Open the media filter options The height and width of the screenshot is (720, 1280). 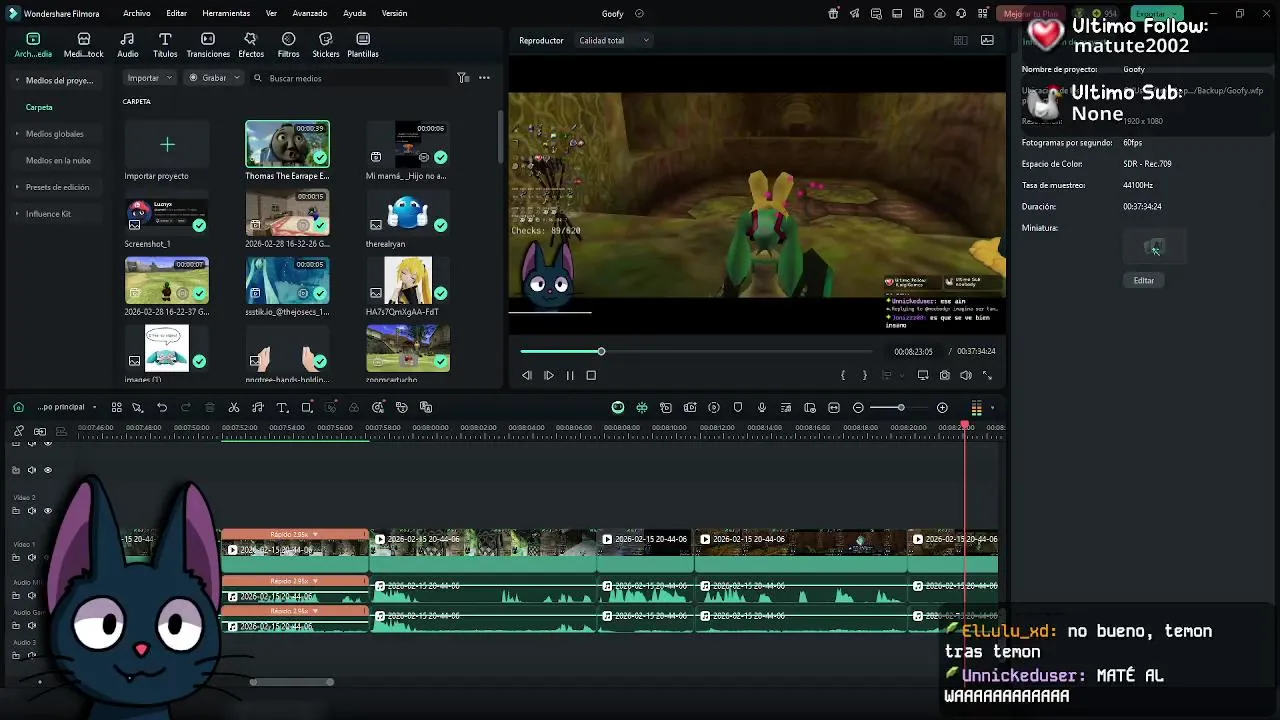463,78
